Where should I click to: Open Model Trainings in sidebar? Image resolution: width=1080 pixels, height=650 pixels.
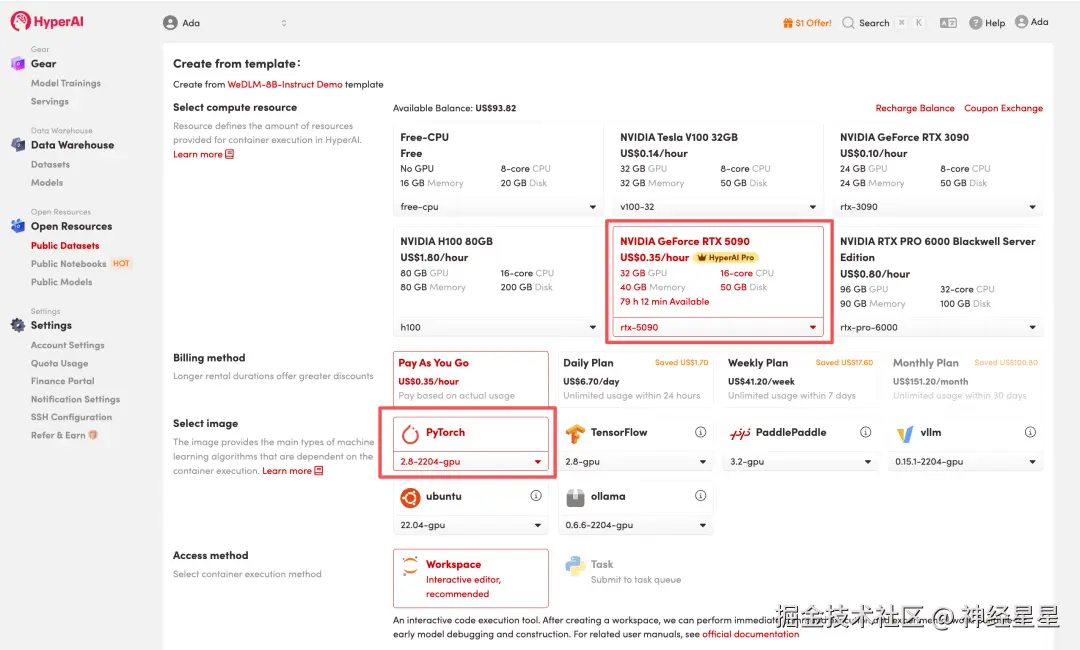[65, 83]
